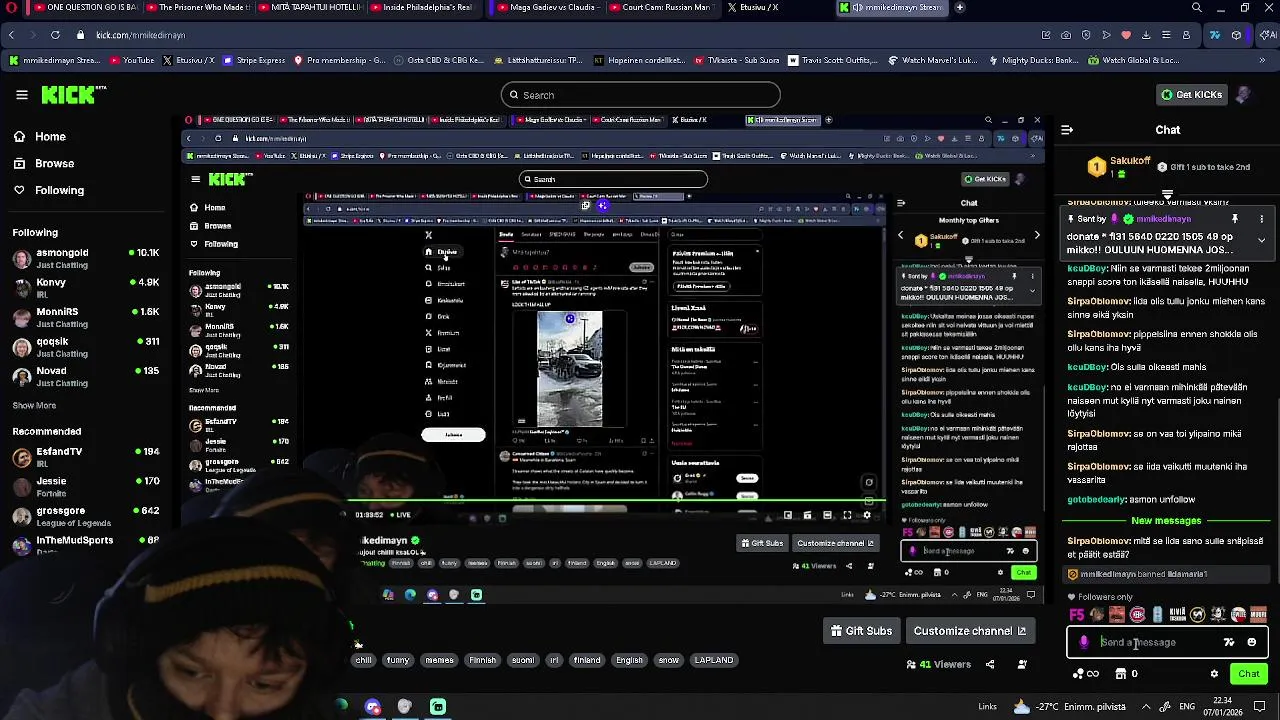Pin icon on the pinned chat message
Image resolution: width=1280 pixels, height=720 pixels.
tap(1235, 219)
